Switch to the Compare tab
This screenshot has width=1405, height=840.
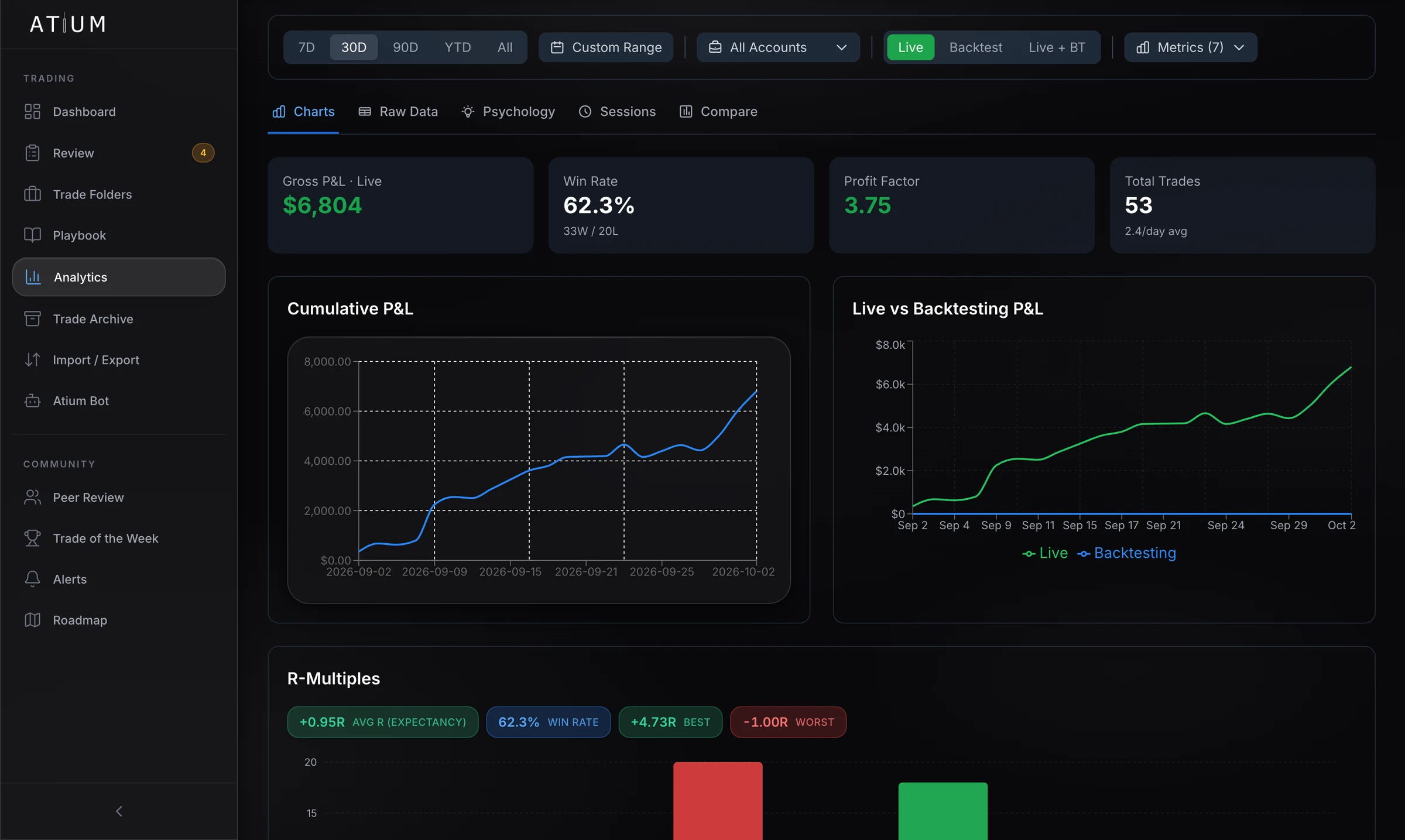pos(718,111)
